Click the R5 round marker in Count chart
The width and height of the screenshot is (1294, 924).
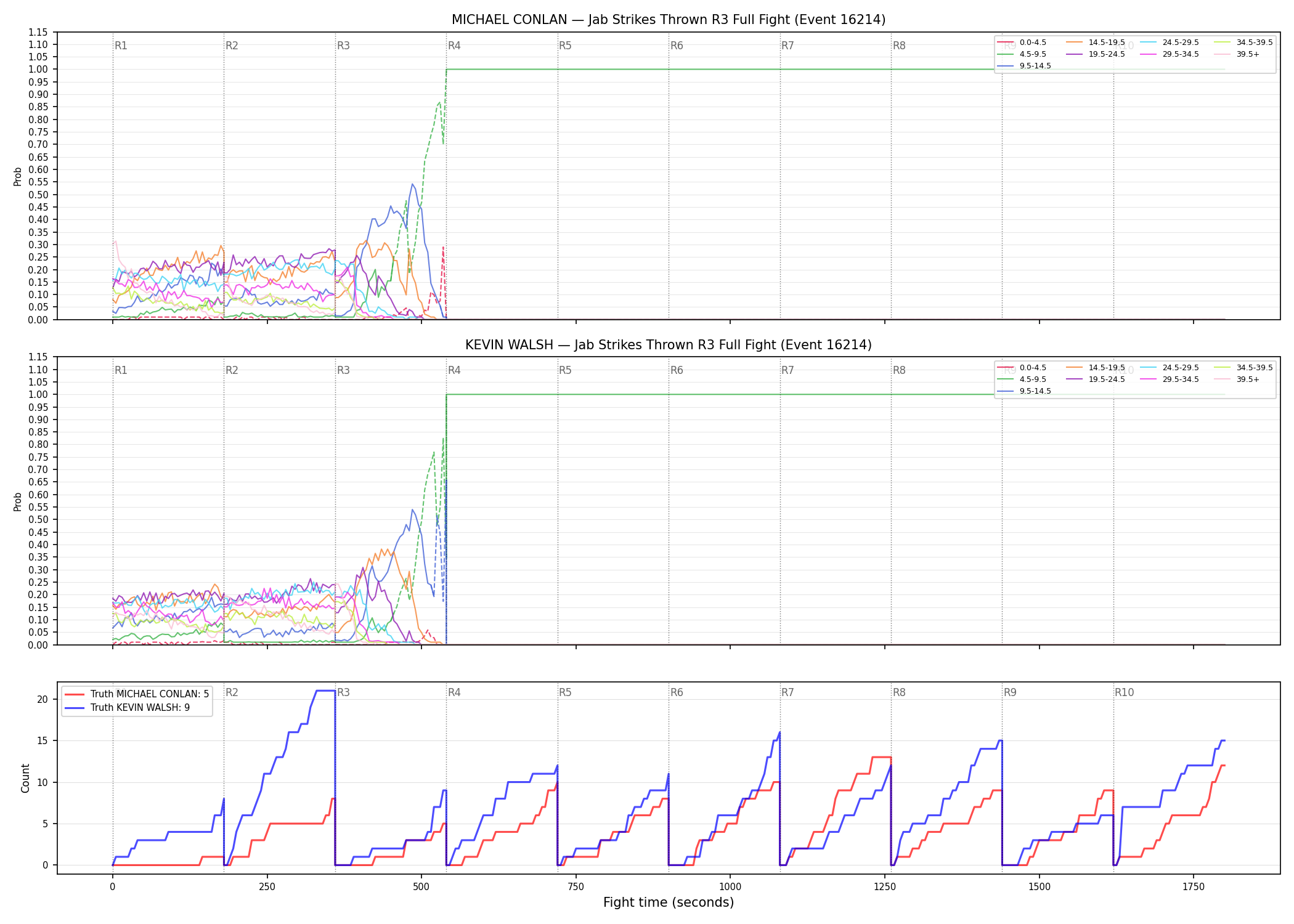point(565,692)
